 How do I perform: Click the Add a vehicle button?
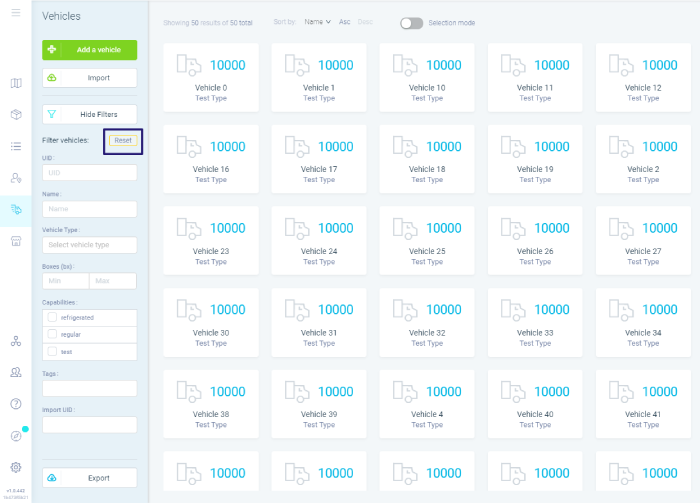click(89, 50)
